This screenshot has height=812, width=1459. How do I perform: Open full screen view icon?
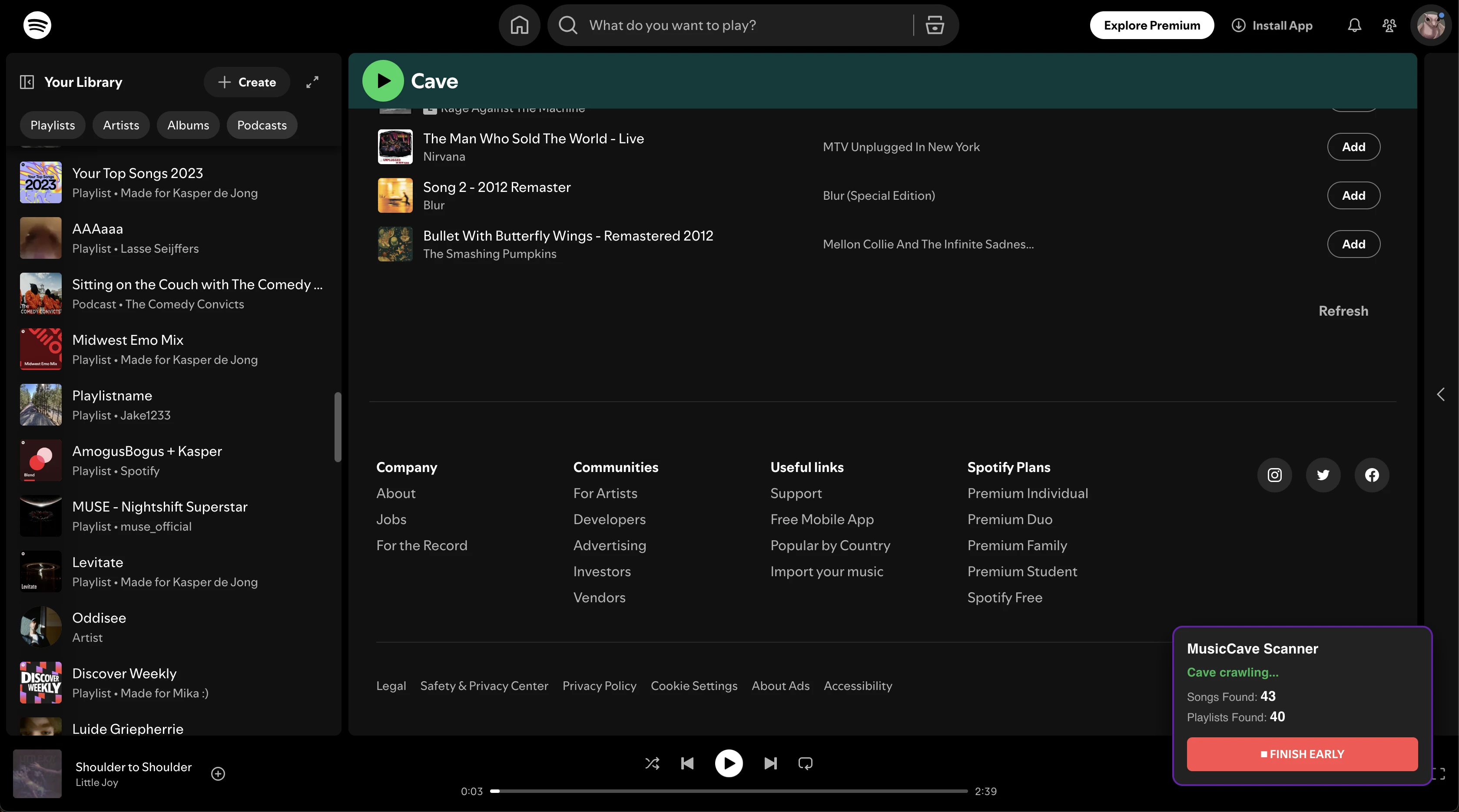point(1439,773)
